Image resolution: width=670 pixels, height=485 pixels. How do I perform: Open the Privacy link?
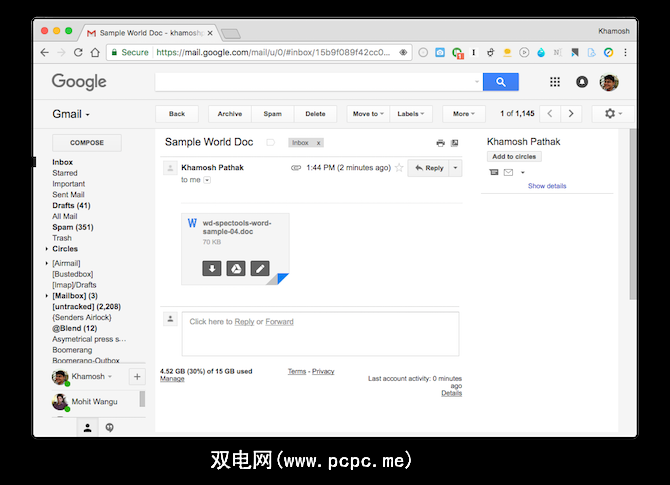click(x=323, y=371)
